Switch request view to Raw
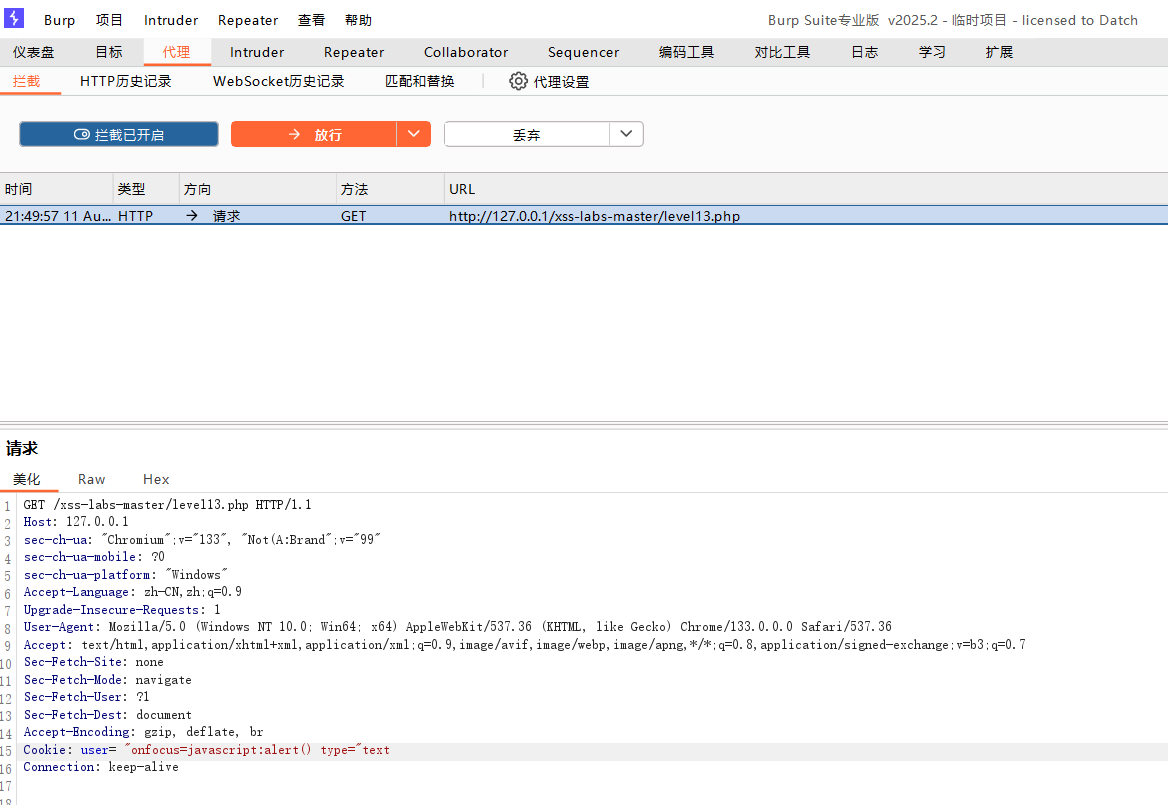1168x805 pixels. [x=92, y=479]
